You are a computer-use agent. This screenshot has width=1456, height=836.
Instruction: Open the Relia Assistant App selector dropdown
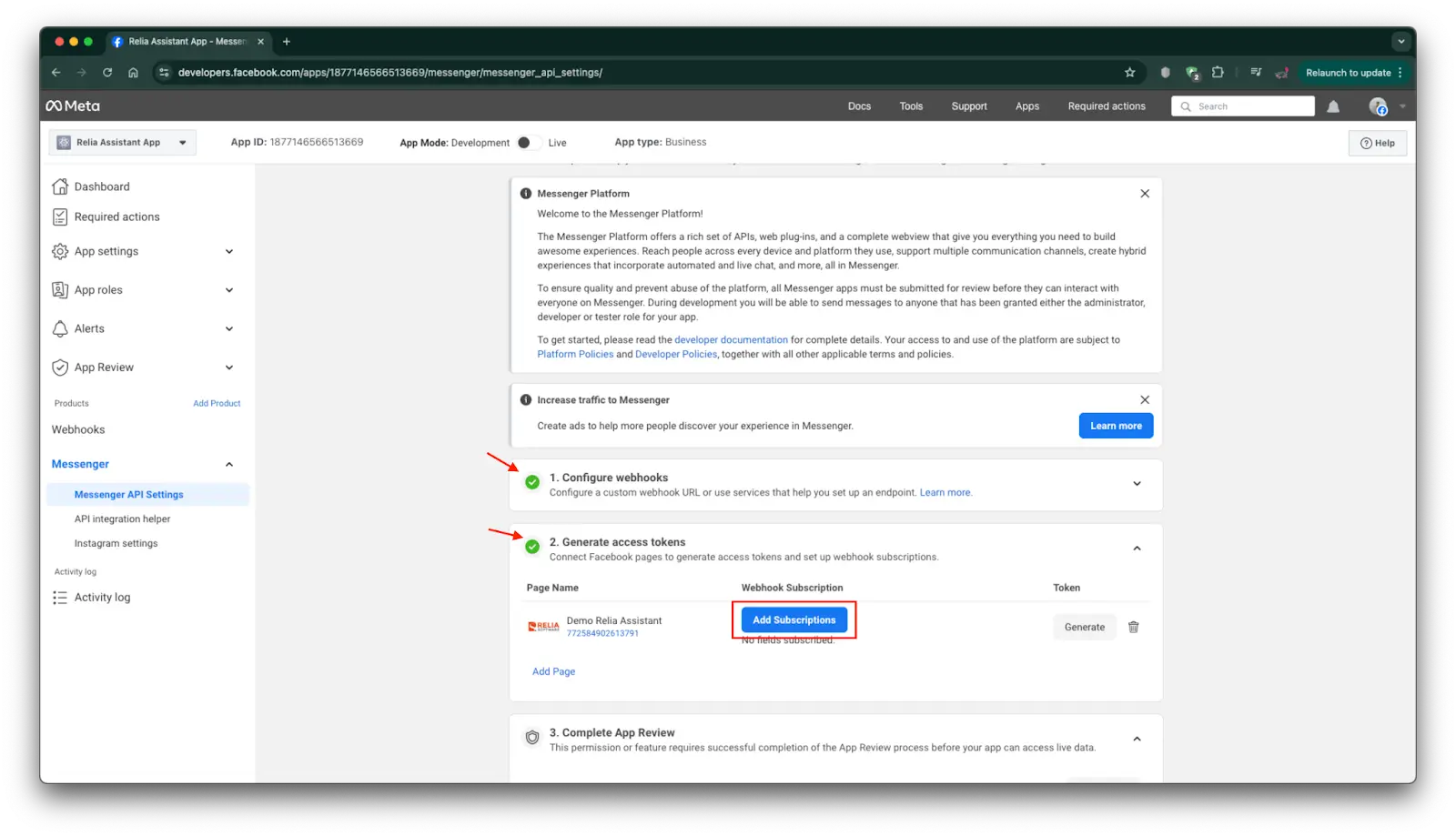[122, 143]
